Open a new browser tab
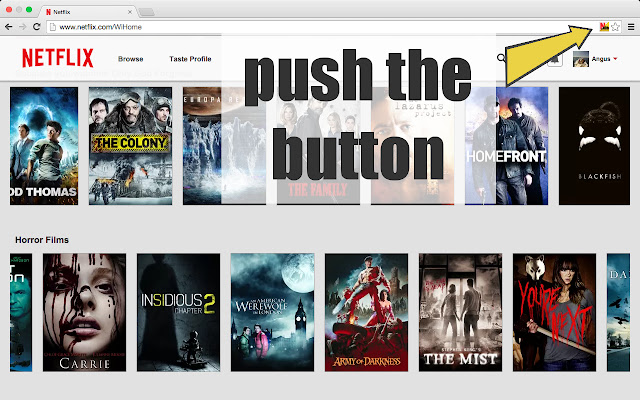Image resolution: width=640 pixels, height=400 pixels. coord(147,12)
